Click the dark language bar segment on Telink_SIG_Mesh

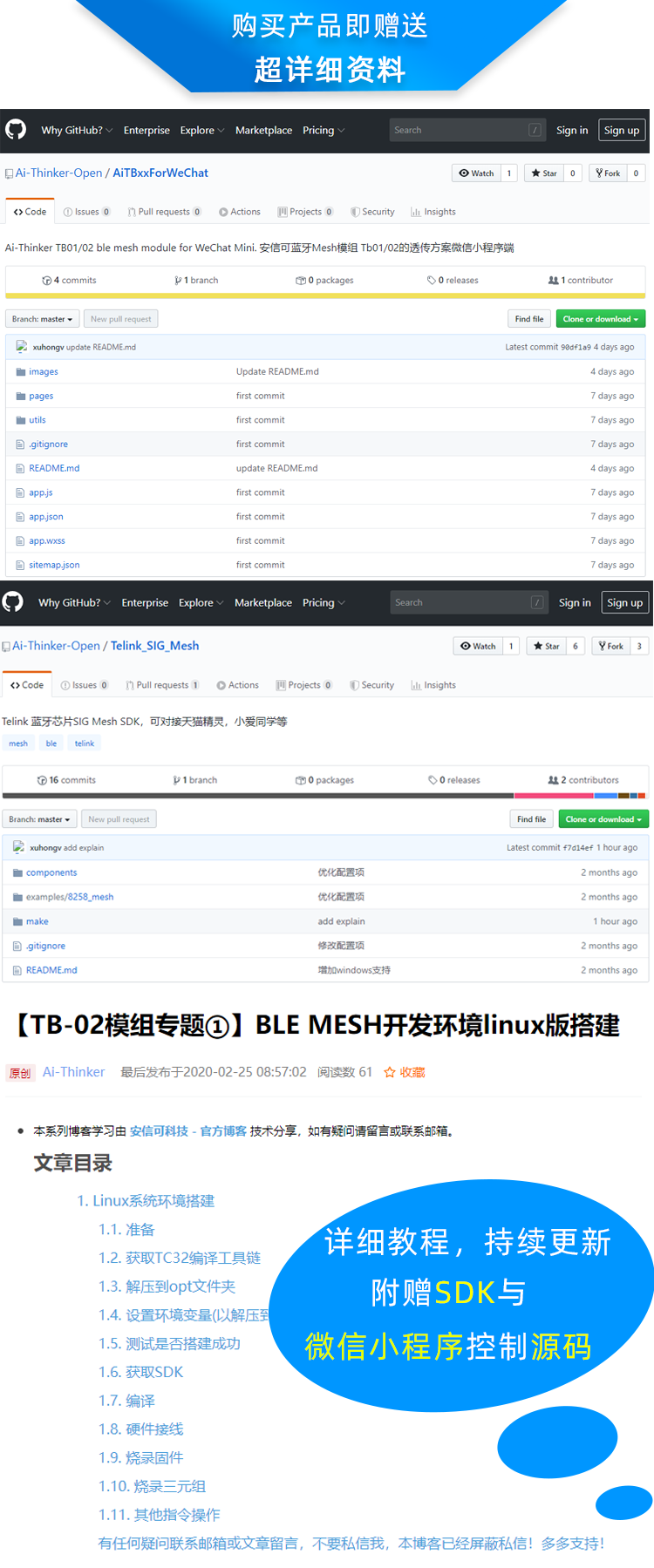(258, 796)
